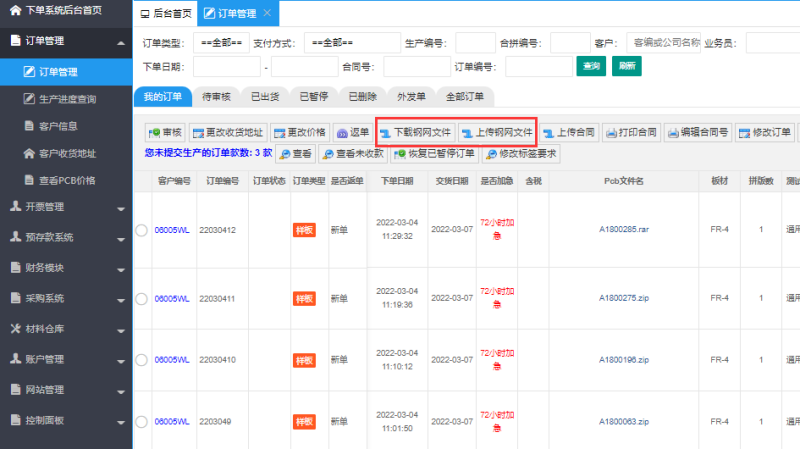
Task: Select radio button for order 22030411
Action: [x=142, y=298]
